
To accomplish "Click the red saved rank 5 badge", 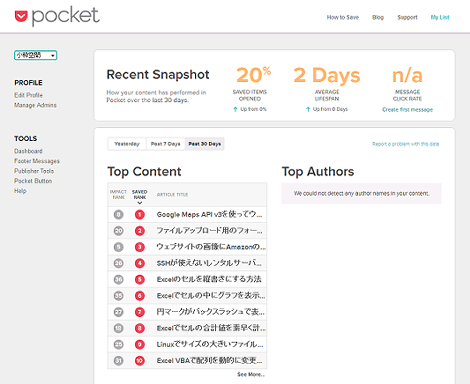I will pyautogui.click(x=140, y=279).
